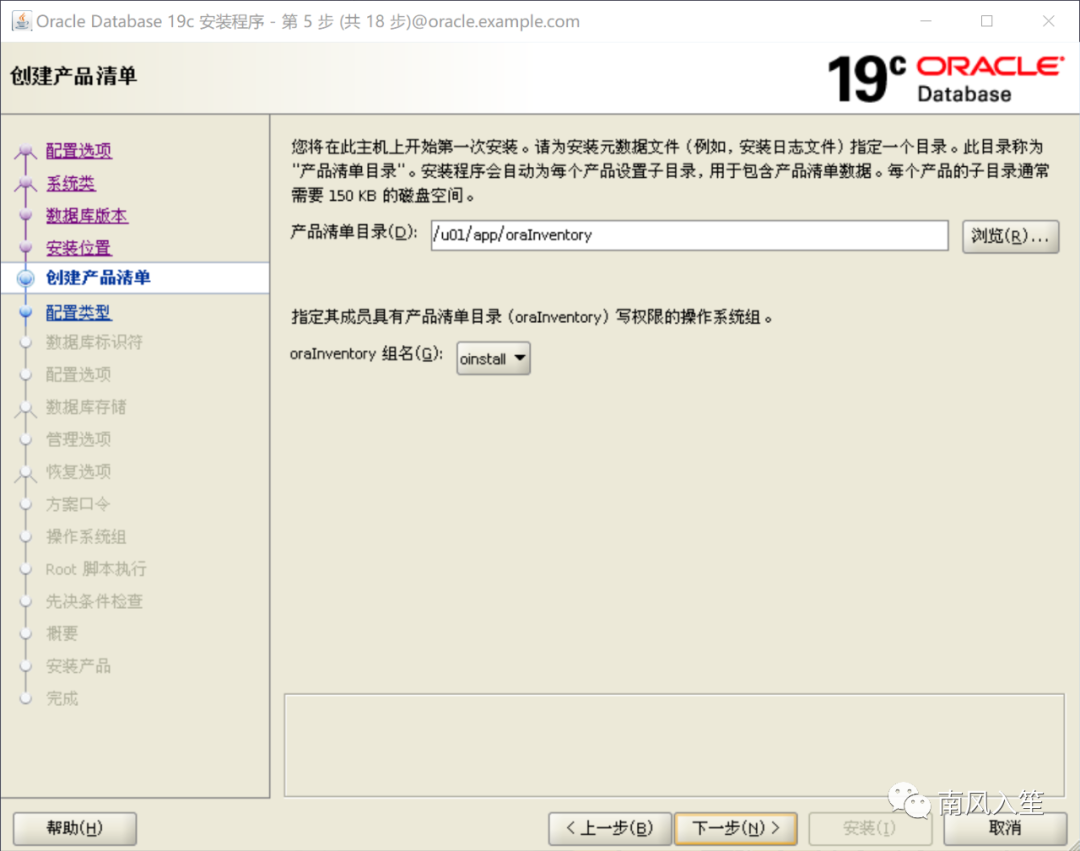Open the 配置选项 step link
The width and height of the screenshot is (1080, 851).
(x=79, y=151)
